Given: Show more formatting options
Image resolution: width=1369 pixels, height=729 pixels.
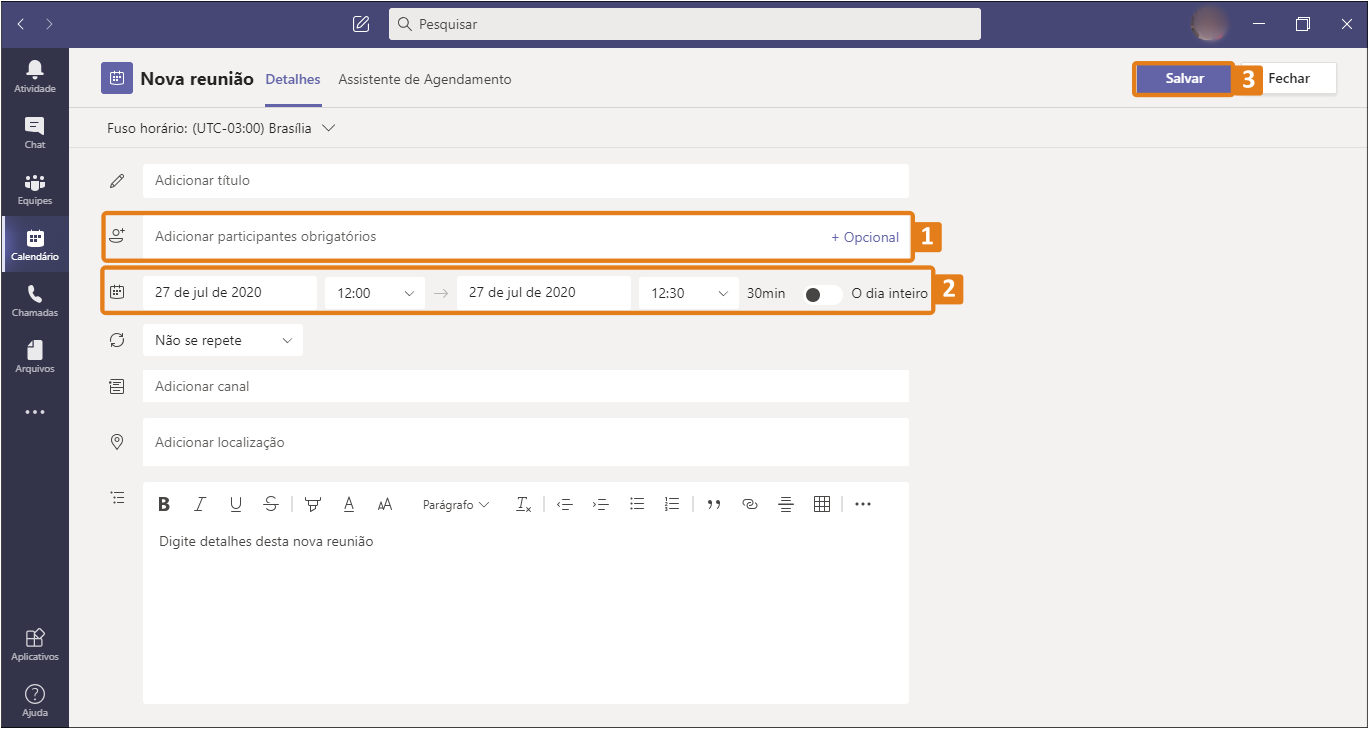Looking at the screenshot, I should [x=863, y=505].
